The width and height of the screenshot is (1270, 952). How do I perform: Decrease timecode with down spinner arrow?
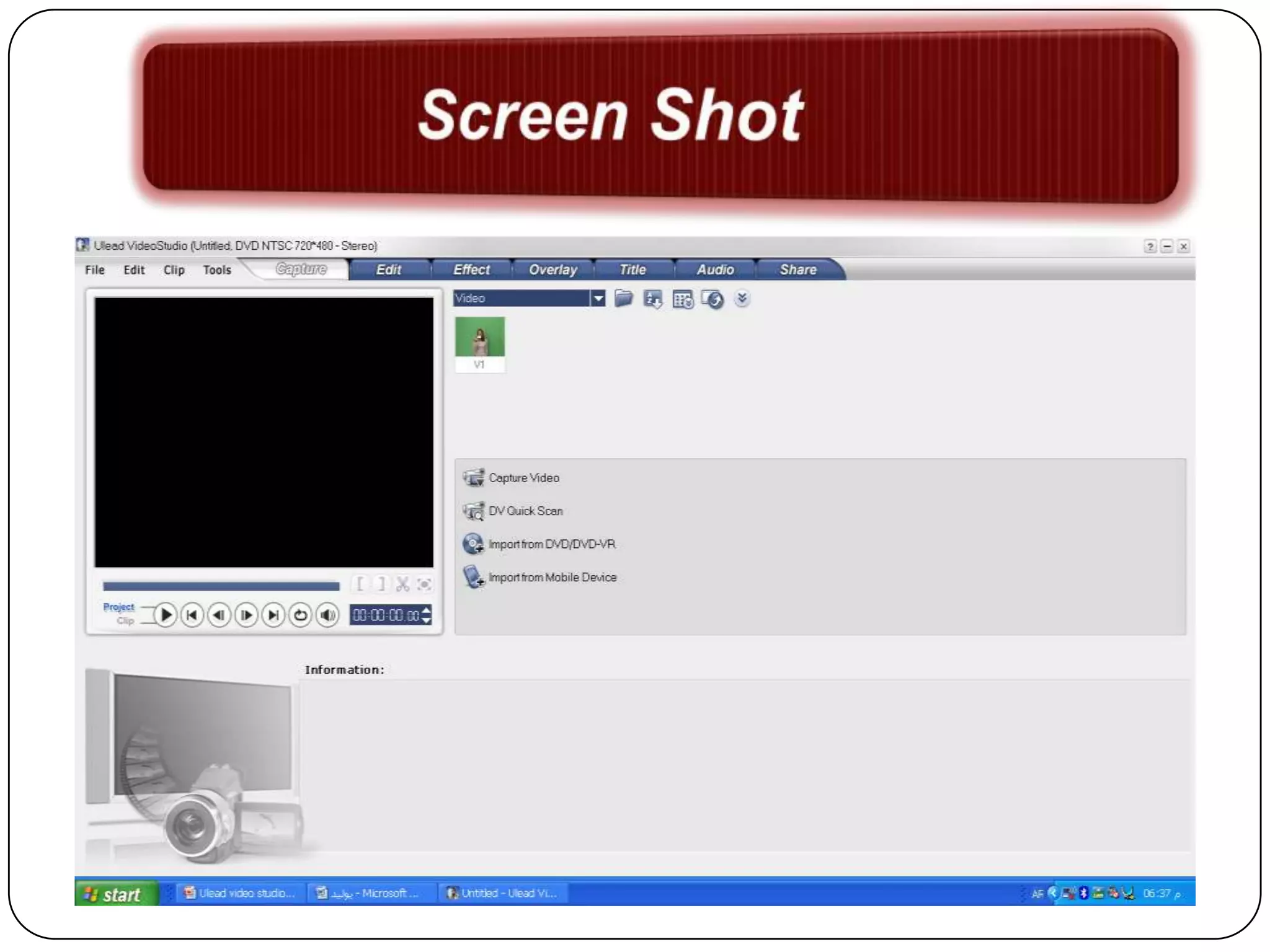427,620
